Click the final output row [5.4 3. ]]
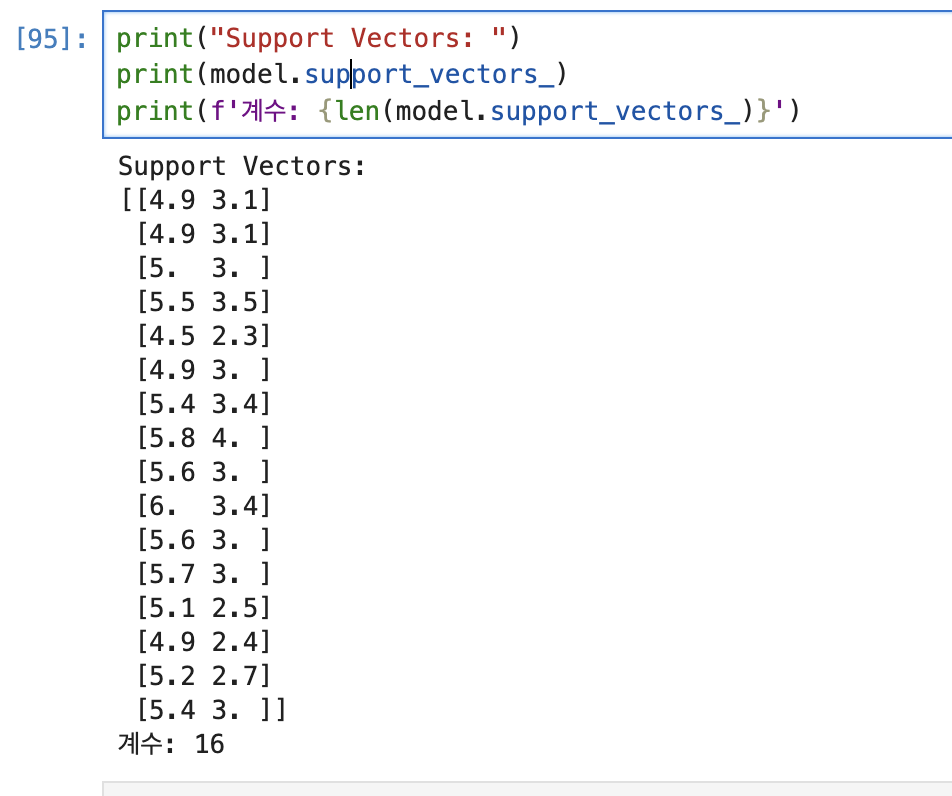Viewport: 952px width, 796px height. [x=211, y=710]
